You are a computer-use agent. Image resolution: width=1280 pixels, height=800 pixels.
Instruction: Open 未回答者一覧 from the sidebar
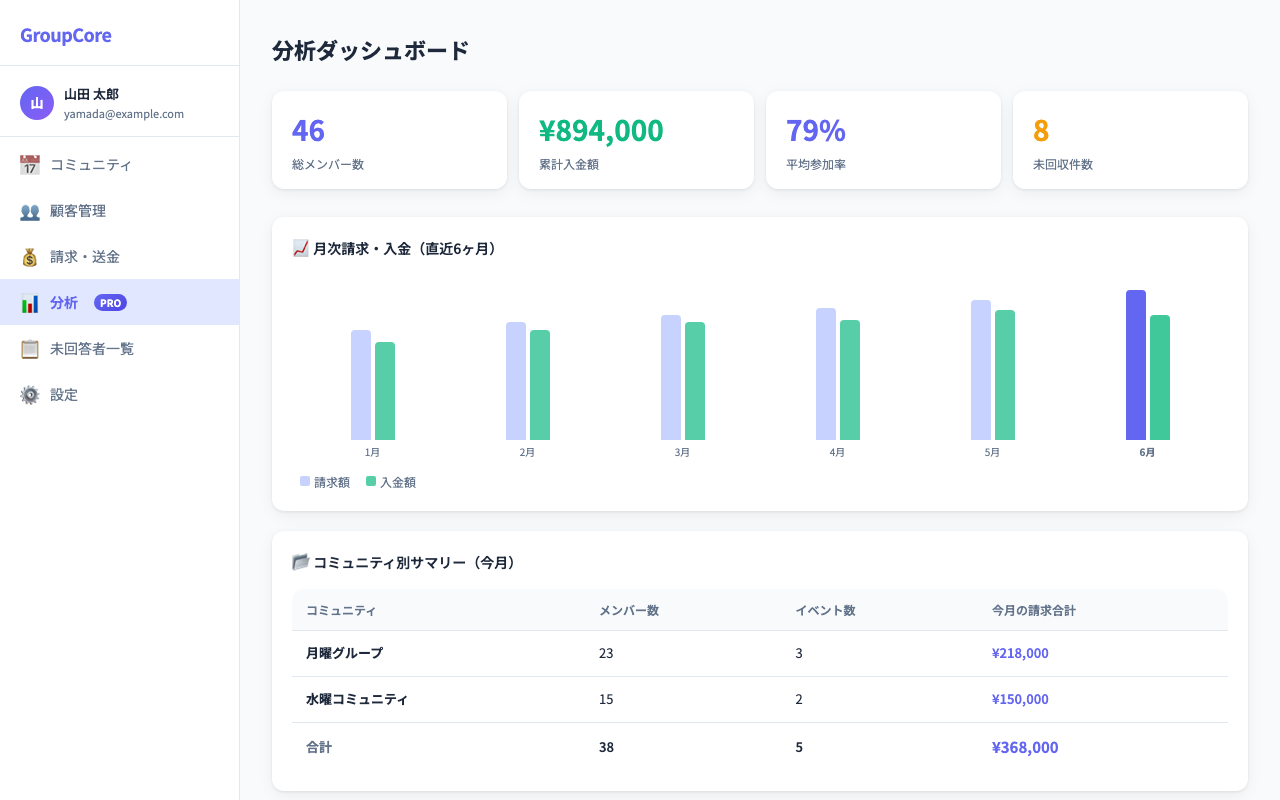pos(119,349)
